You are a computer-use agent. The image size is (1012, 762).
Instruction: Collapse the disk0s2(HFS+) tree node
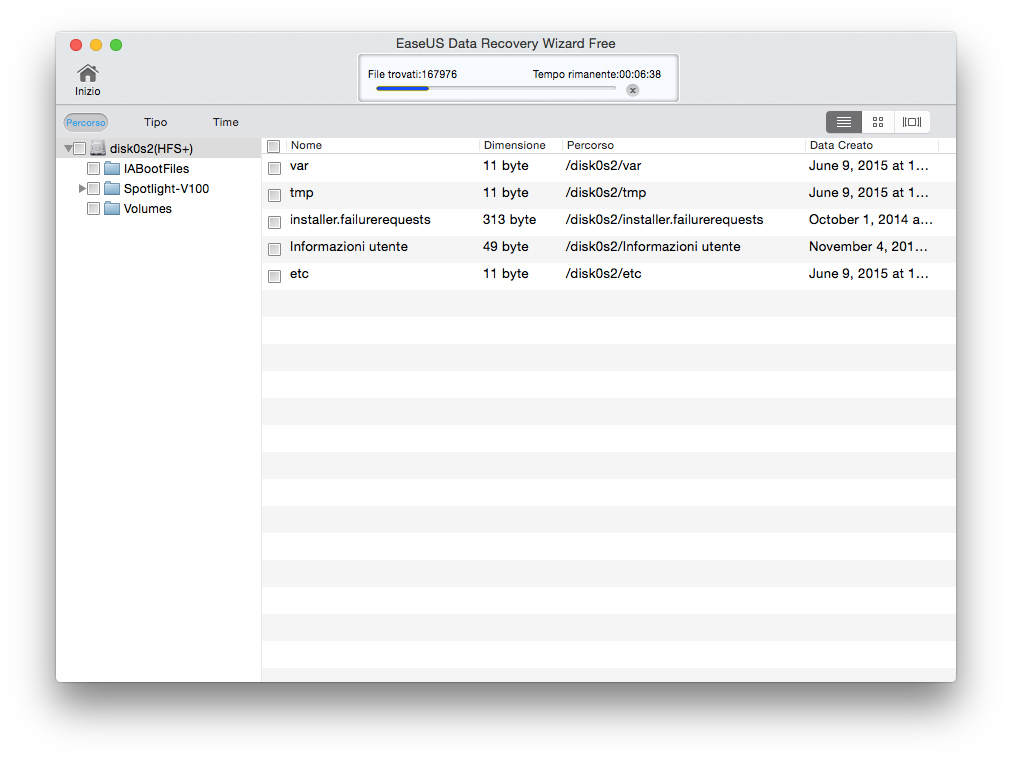[x=68, y=149]
